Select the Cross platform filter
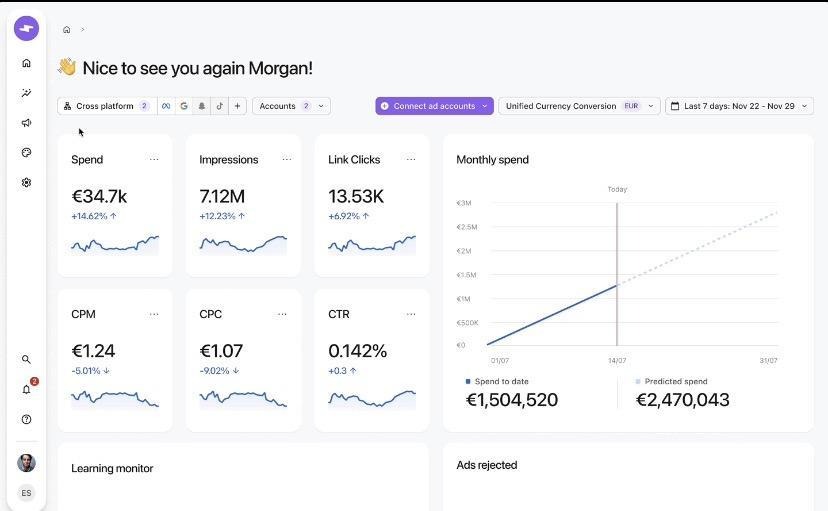The height and width of the screenshot is (511, 828). 107,106
